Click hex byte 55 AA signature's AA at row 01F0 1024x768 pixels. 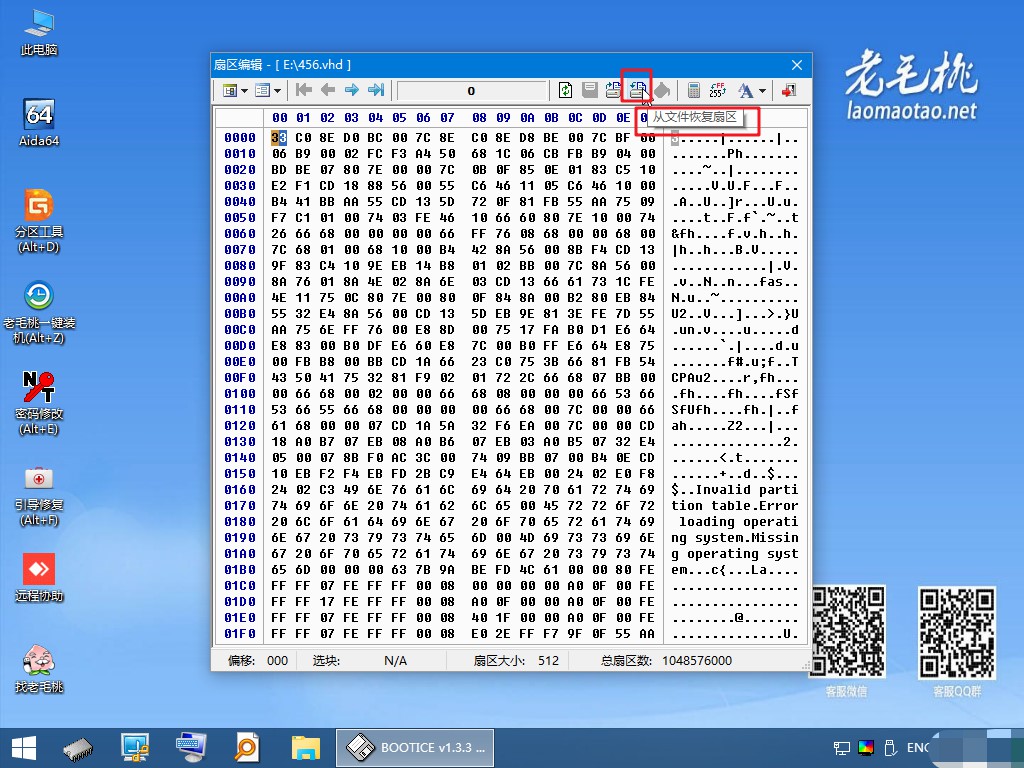(647, 634)
